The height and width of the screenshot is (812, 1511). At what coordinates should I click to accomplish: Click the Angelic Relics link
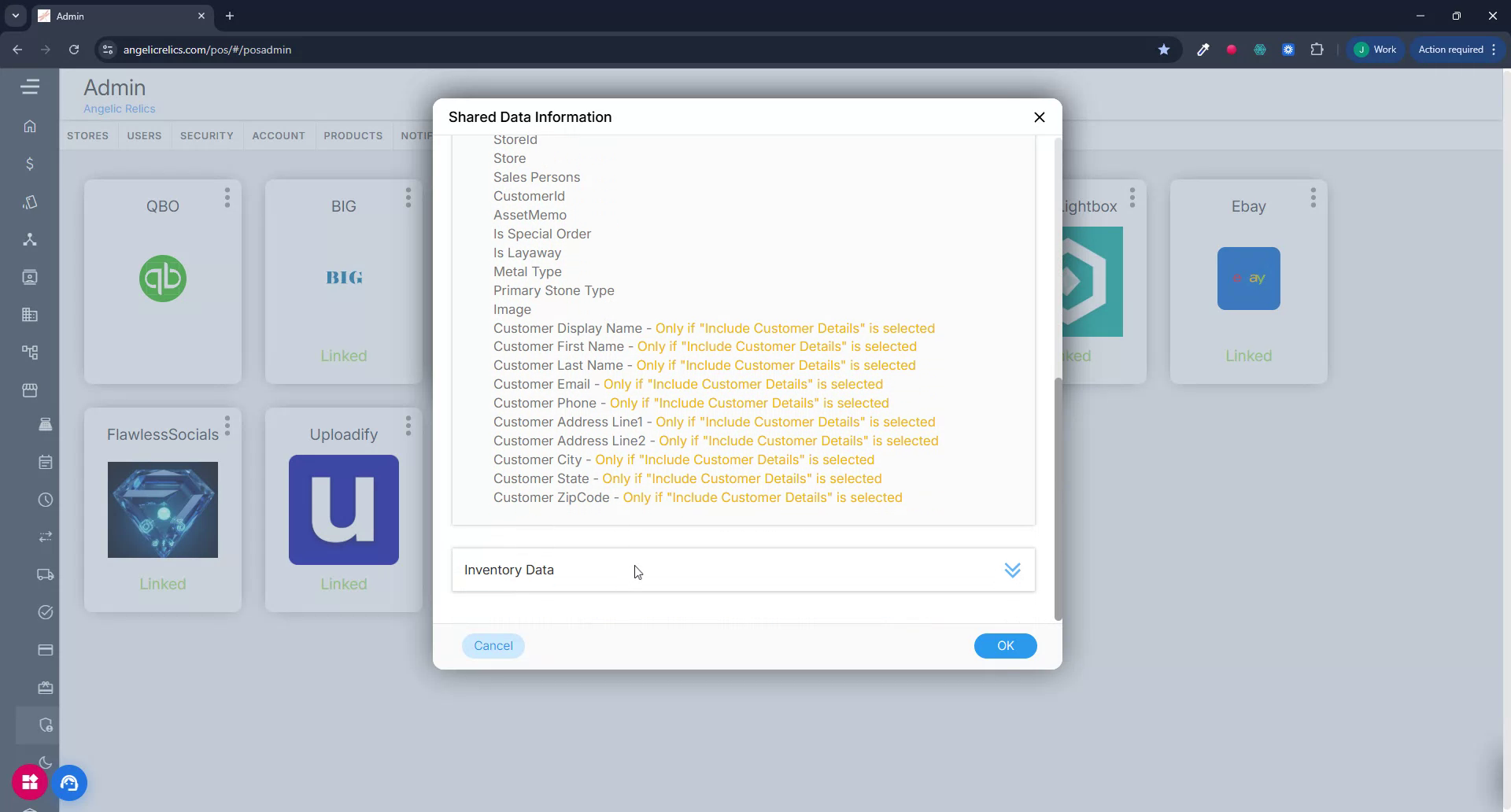[120, 109]
